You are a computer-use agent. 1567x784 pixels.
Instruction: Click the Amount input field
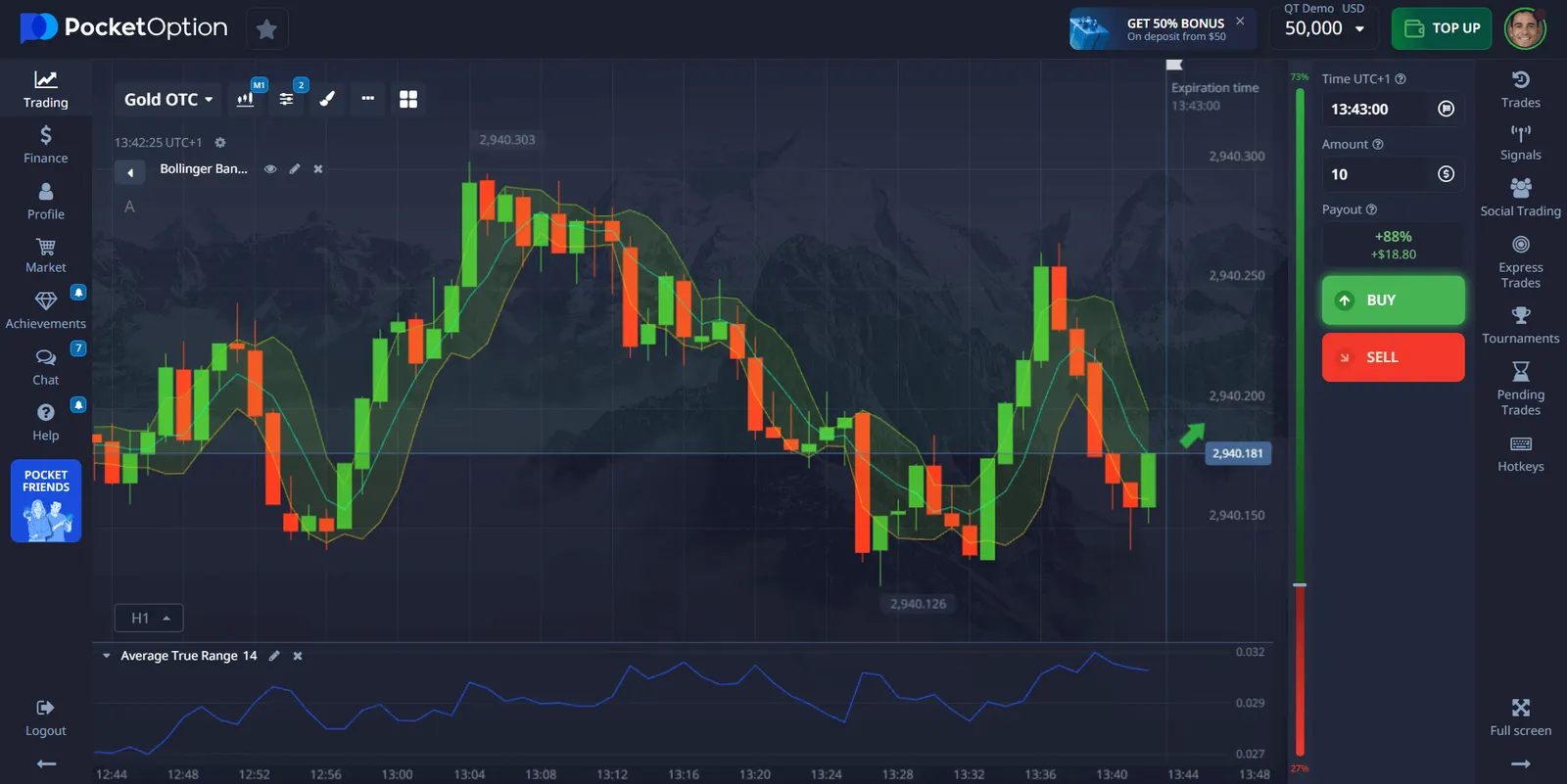pyautogui.click(x=1376, y=174)
